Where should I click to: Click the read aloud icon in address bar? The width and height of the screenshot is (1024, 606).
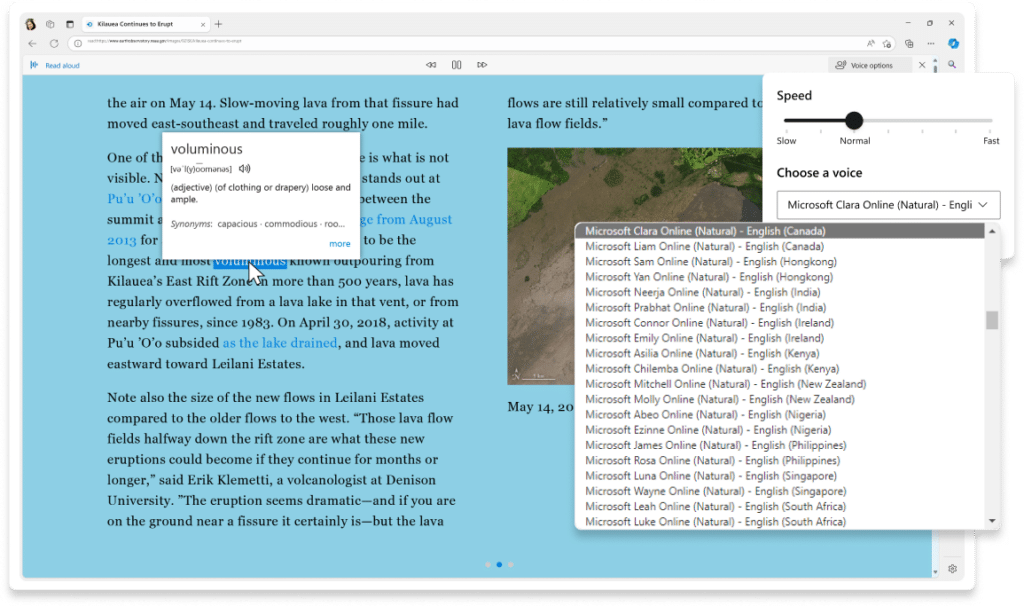(871, 43)
